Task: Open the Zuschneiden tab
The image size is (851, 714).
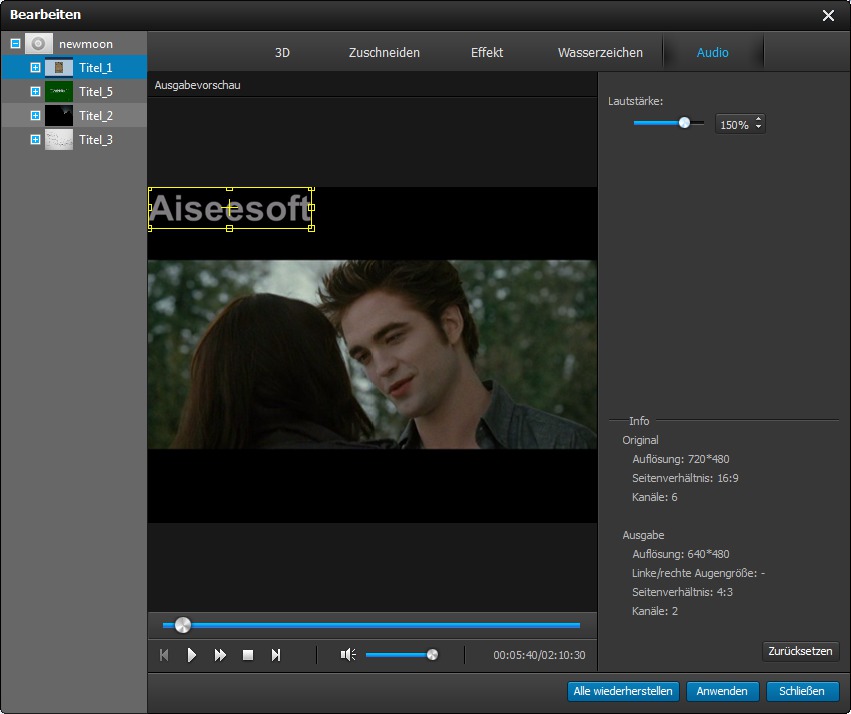Action: (x=384, y=53)
